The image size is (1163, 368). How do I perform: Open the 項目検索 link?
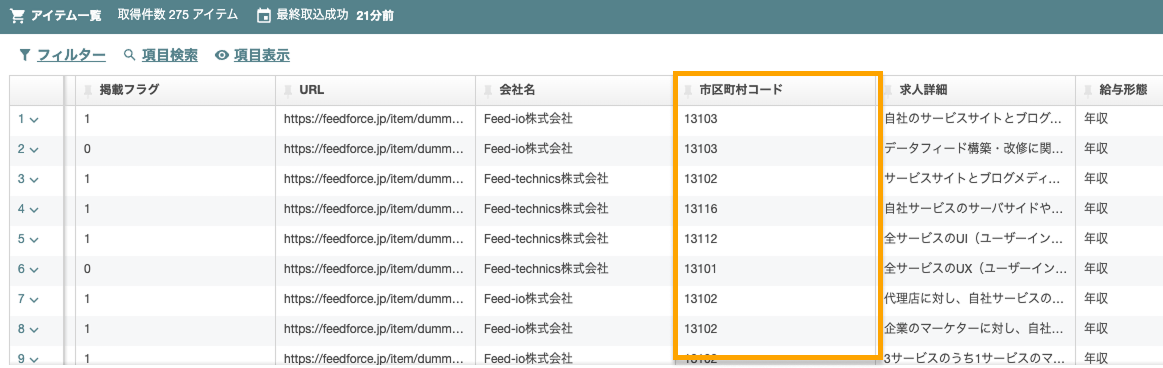pyautogui.click(x=170, y=55)
